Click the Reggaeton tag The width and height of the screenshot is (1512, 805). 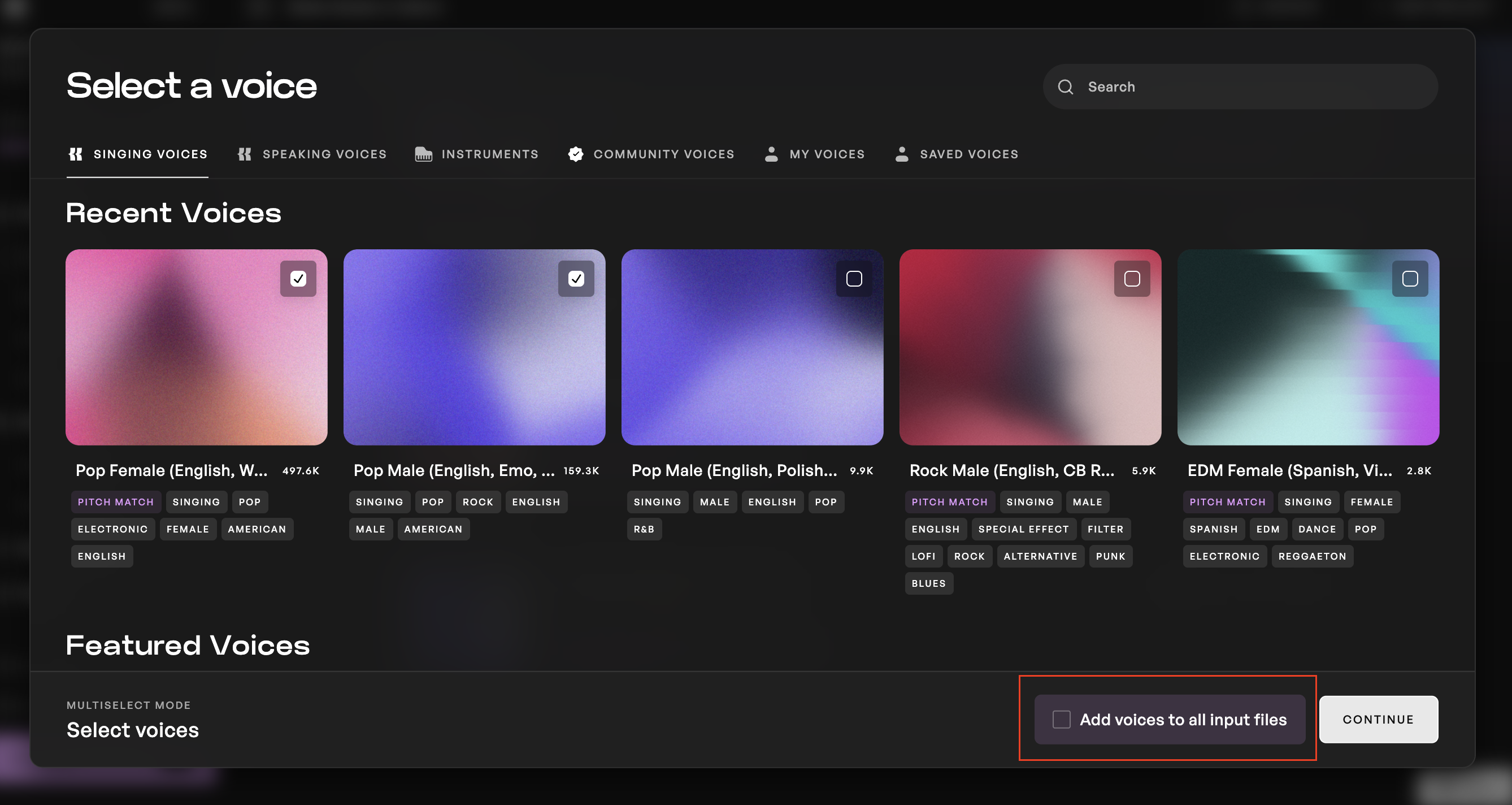[1313, 556]
